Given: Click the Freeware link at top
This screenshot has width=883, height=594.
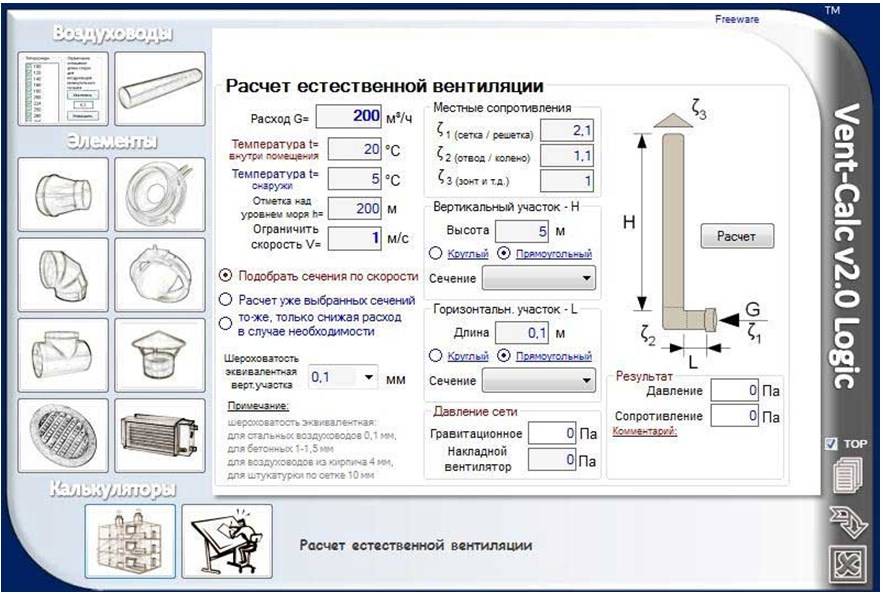Looking at the screenshot, I should (736, 19).
